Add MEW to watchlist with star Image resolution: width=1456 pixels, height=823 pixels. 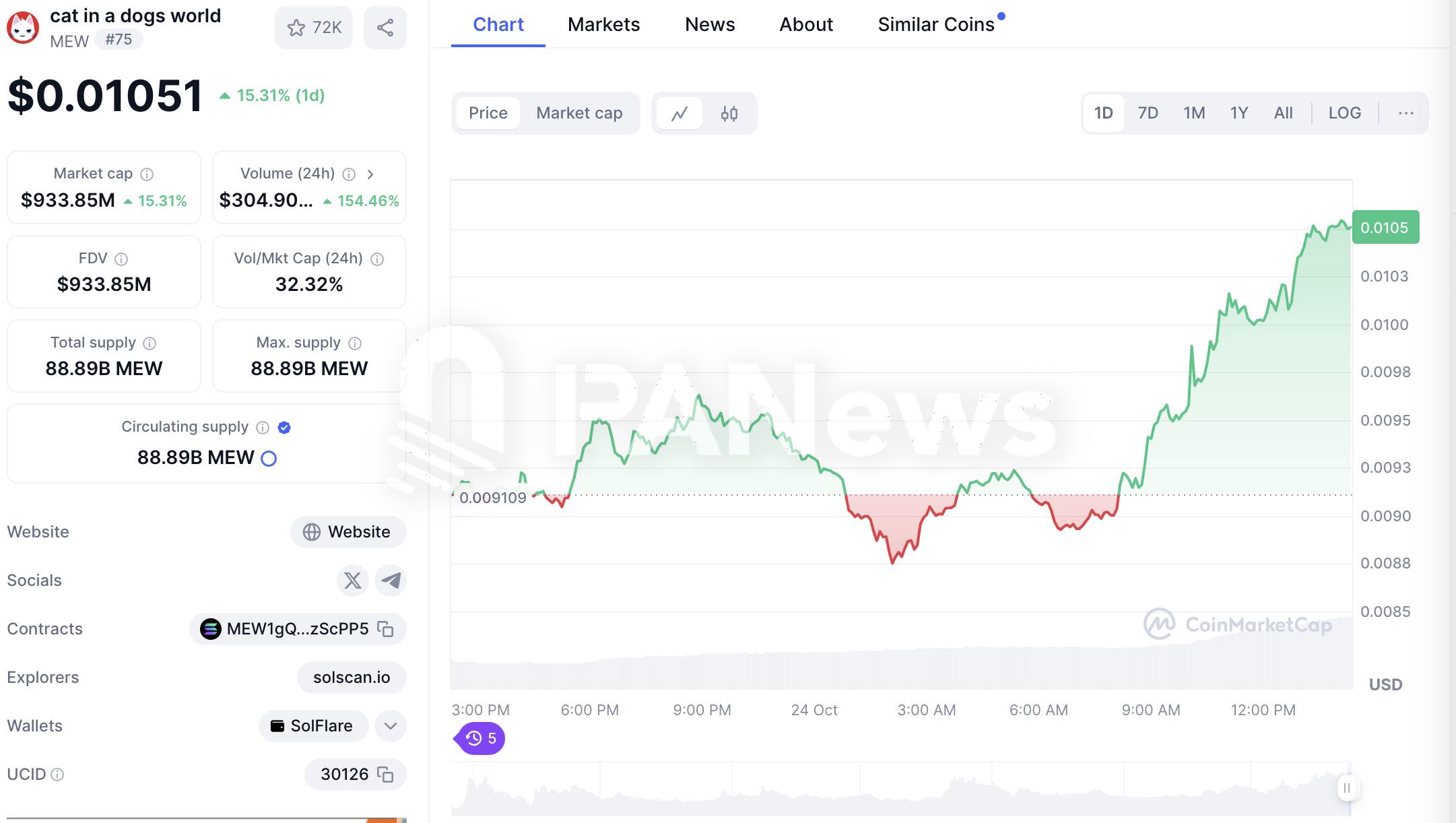[313, 28]
